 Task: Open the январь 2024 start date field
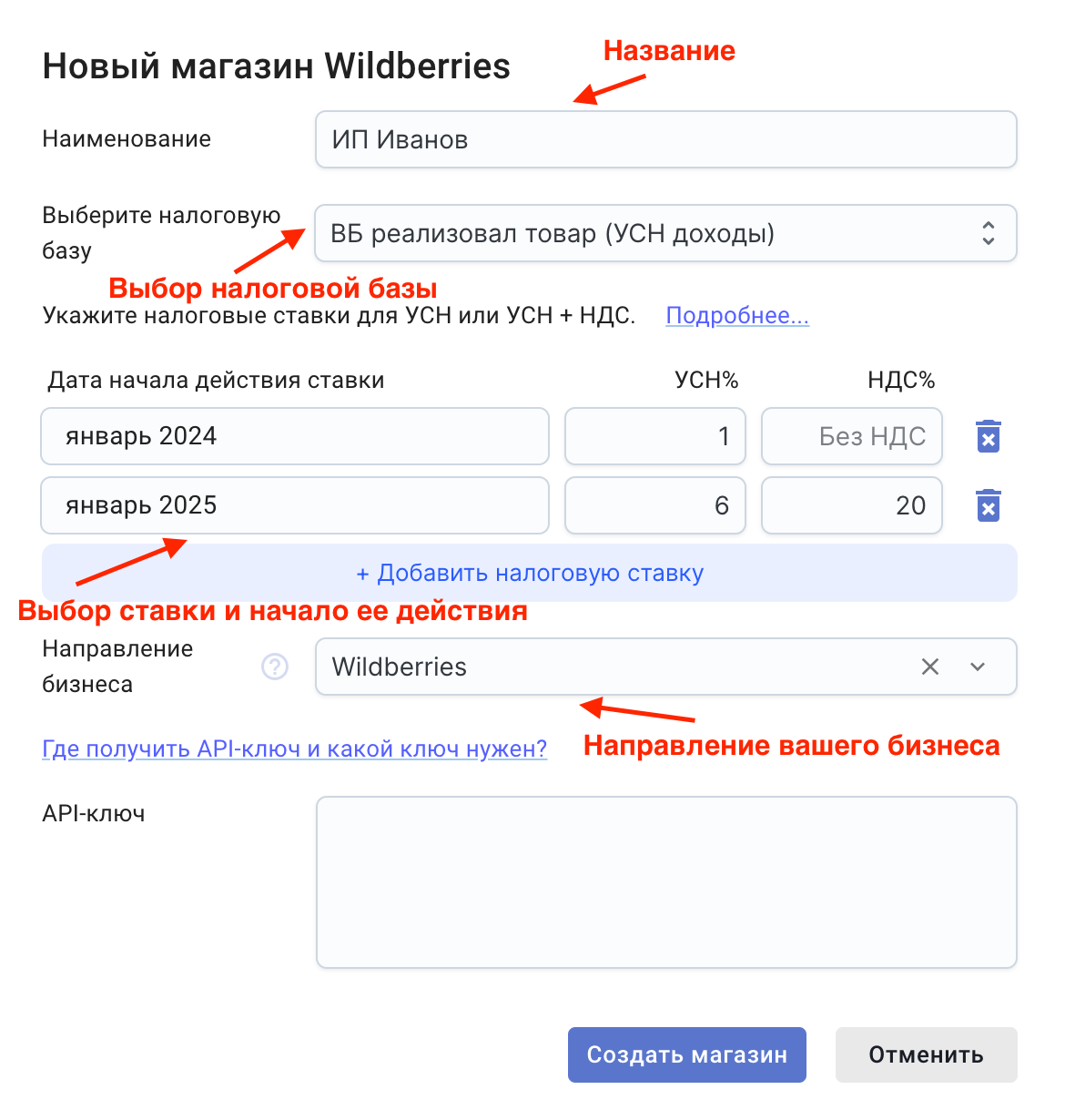click(294, 436)
